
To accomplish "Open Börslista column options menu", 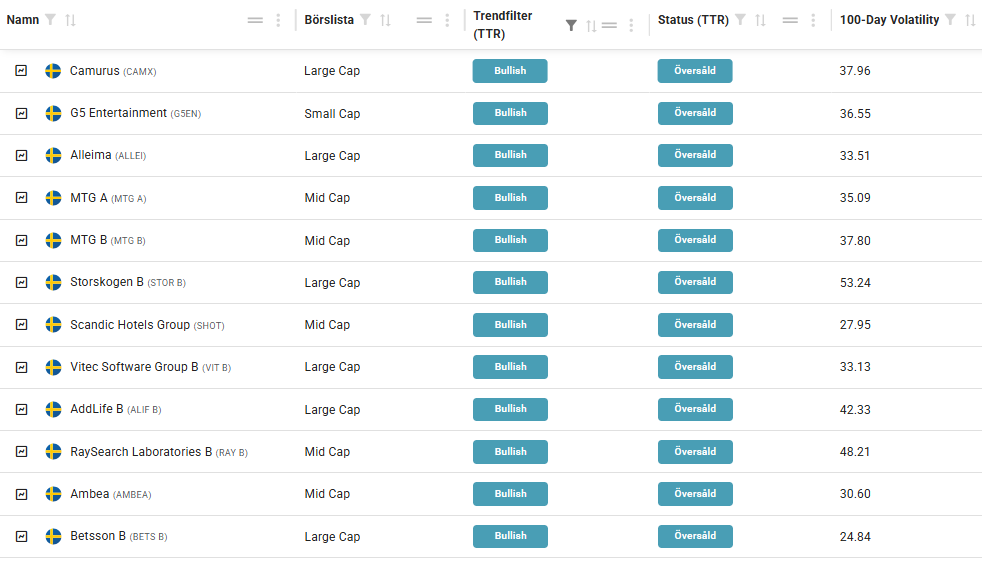I will tap(447, 20).
